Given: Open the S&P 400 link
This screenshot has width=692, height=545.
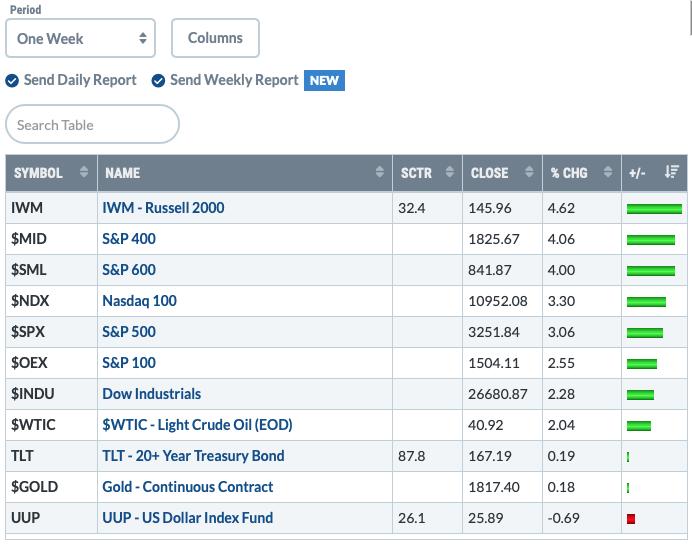Looking at the screenshot, I should tap(129, 239).
